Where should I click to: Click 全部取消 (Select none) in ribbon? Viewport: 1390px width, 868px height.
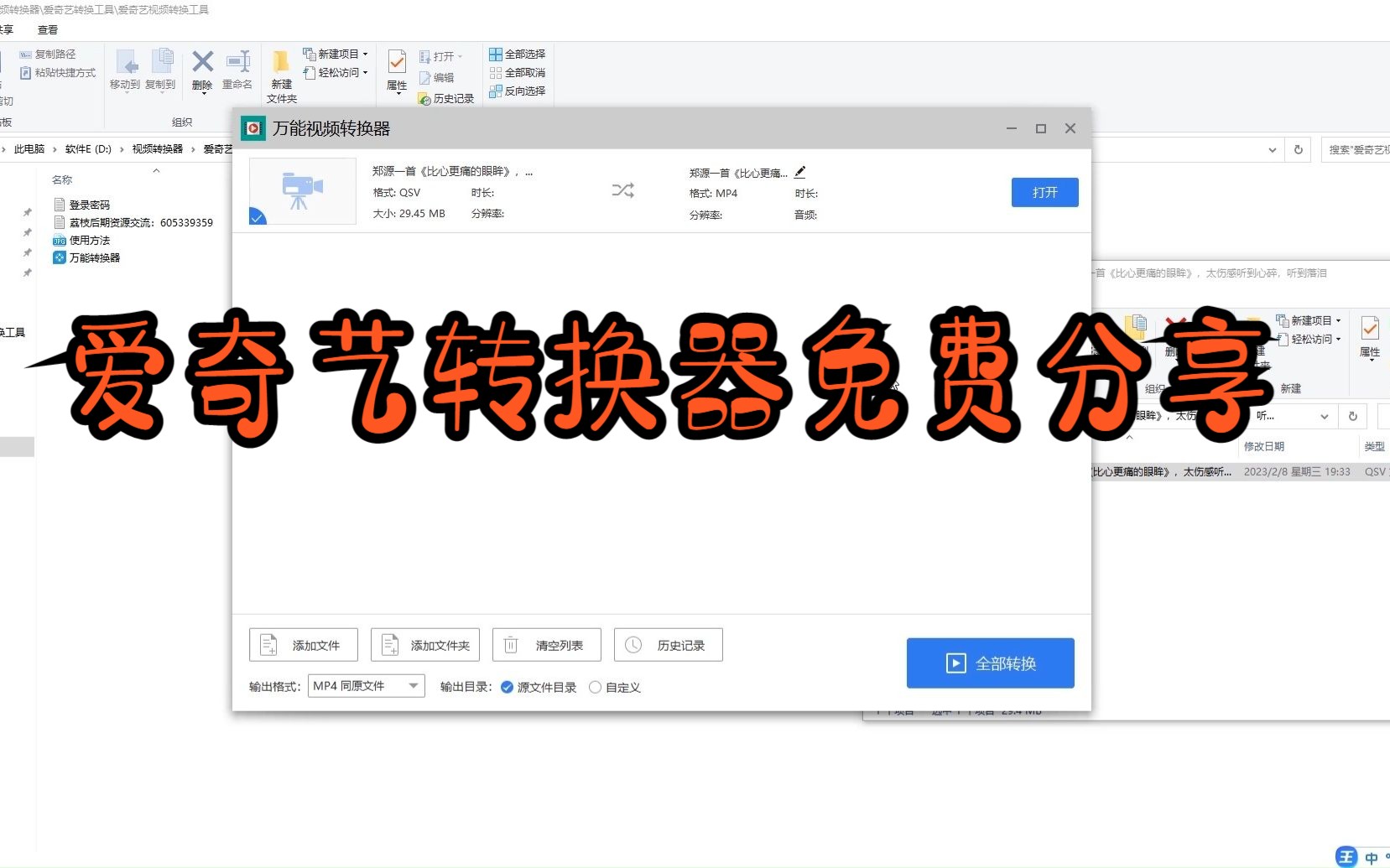518,72
